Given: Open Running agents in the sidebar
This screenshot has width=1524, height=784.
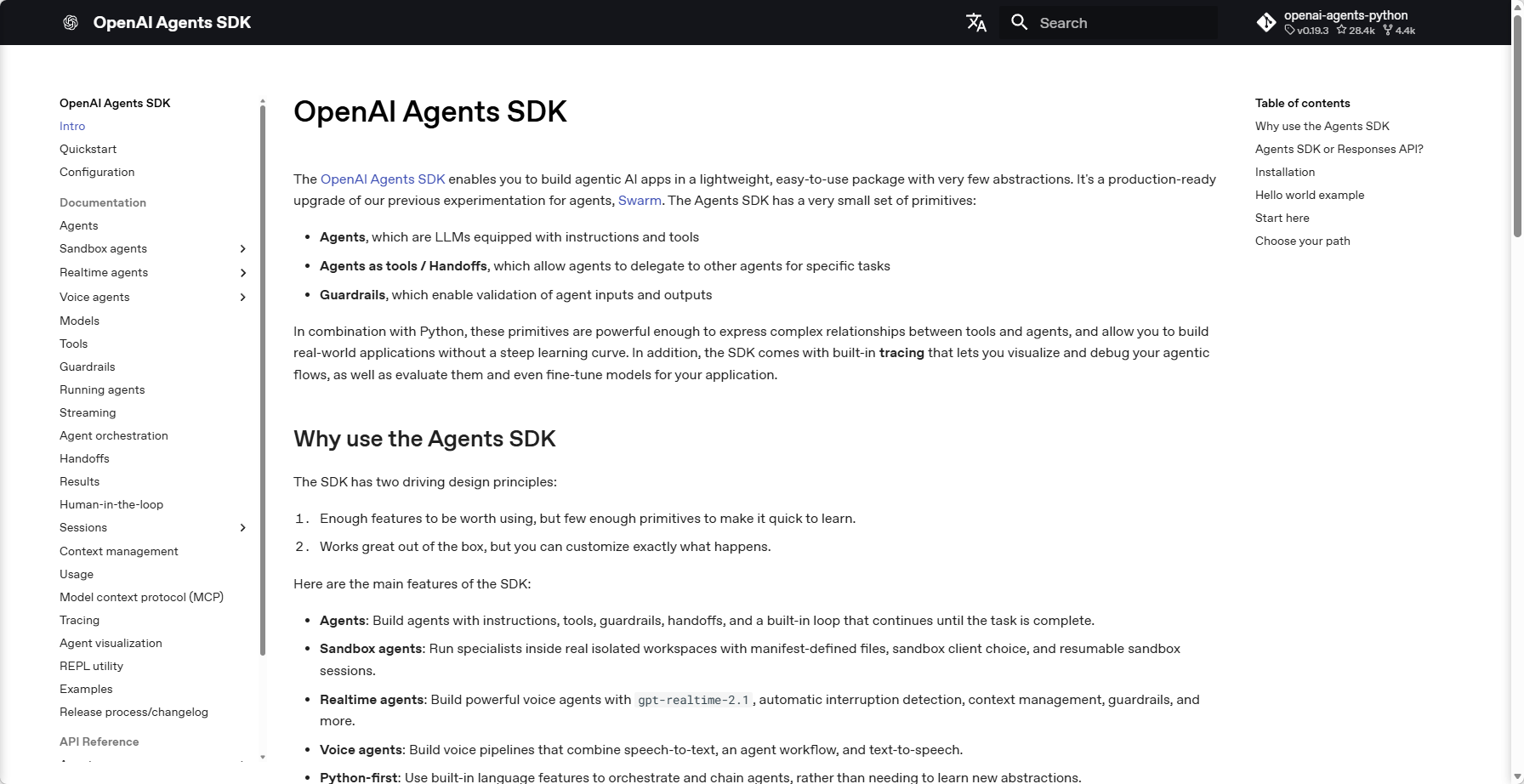Looking at the screenshot, I should [102, 389].
